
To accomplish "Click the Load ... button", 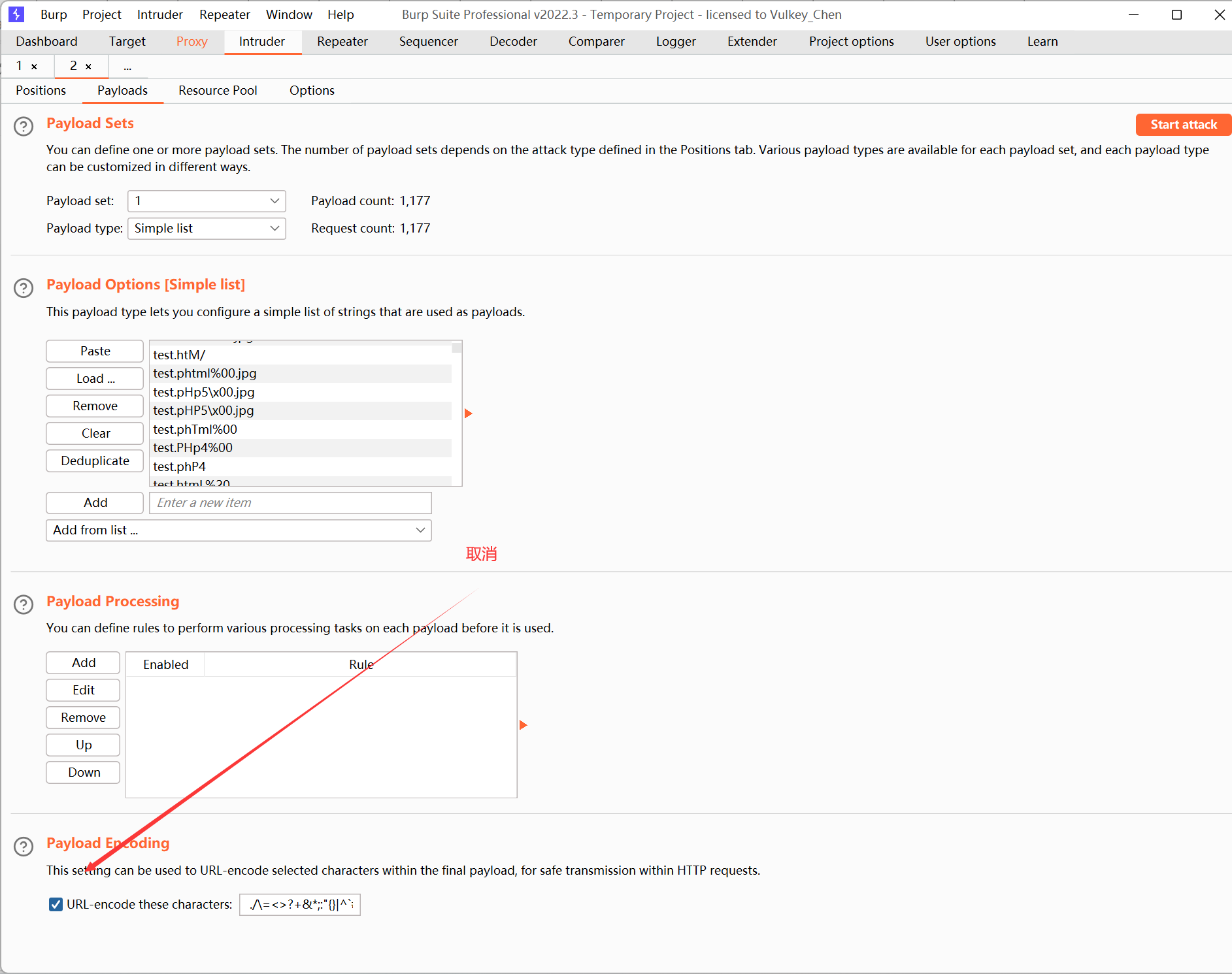I will 95,379.
